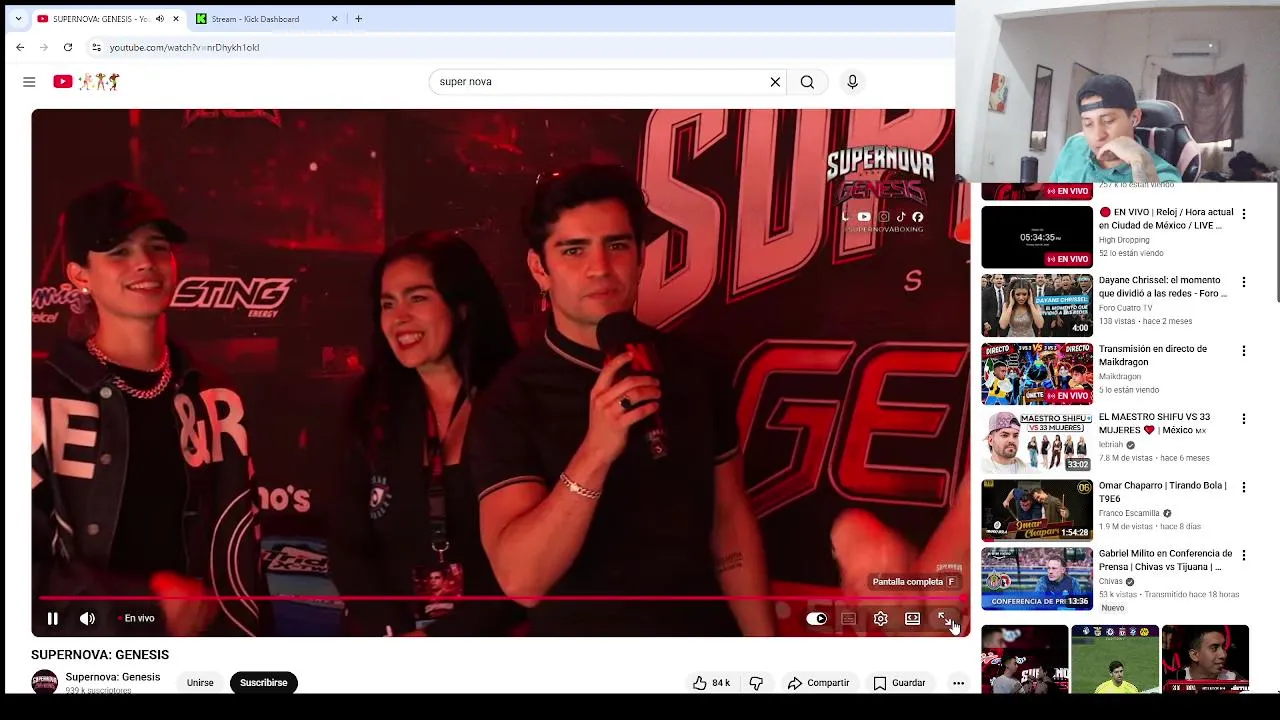The width and height of the screenshot is (1280, 720).
Task: Clear the search box with the X
Action: (775, 82)
